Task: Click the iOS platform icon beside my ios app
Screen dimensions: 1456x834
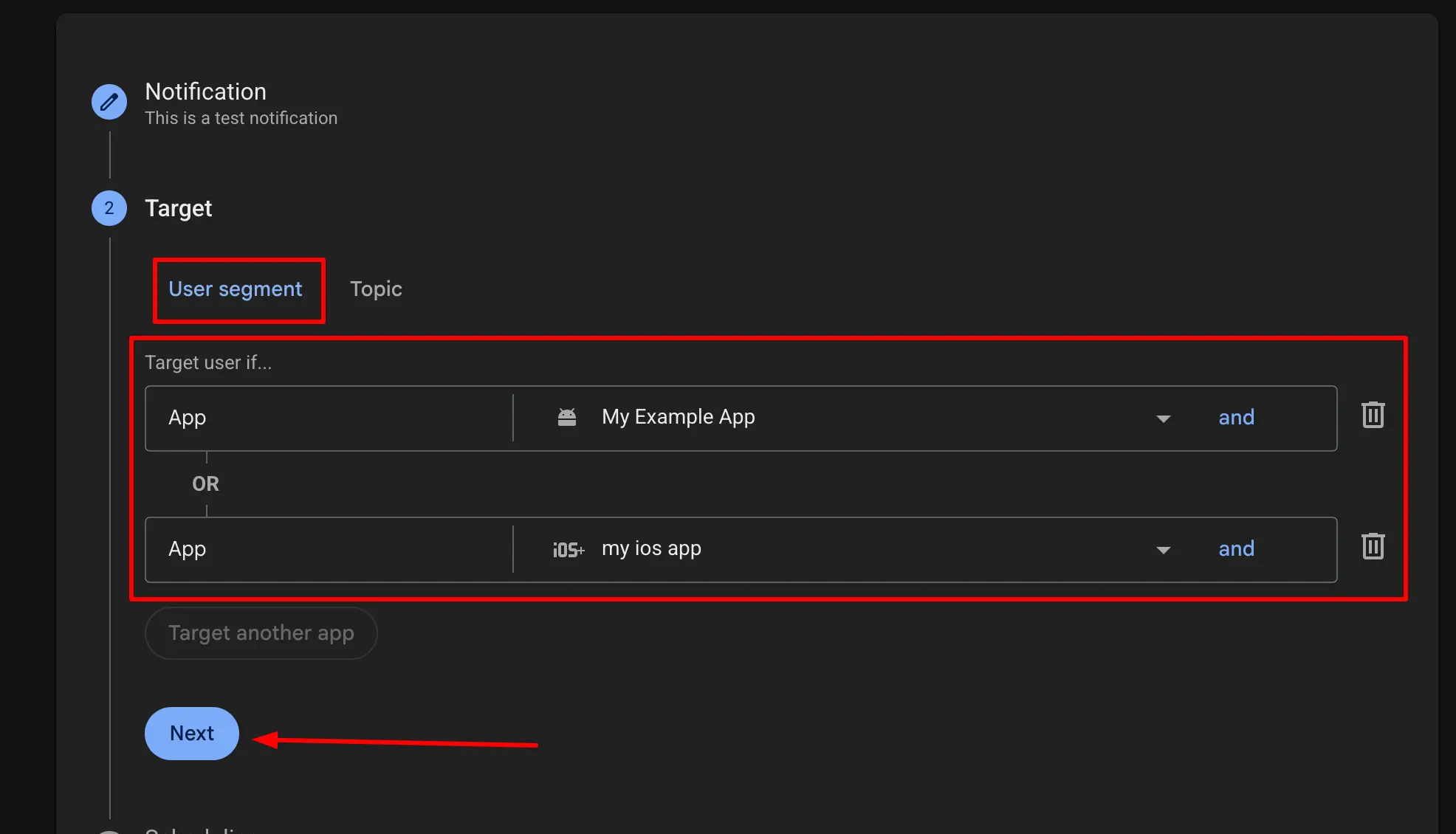Action: [567, 549]
